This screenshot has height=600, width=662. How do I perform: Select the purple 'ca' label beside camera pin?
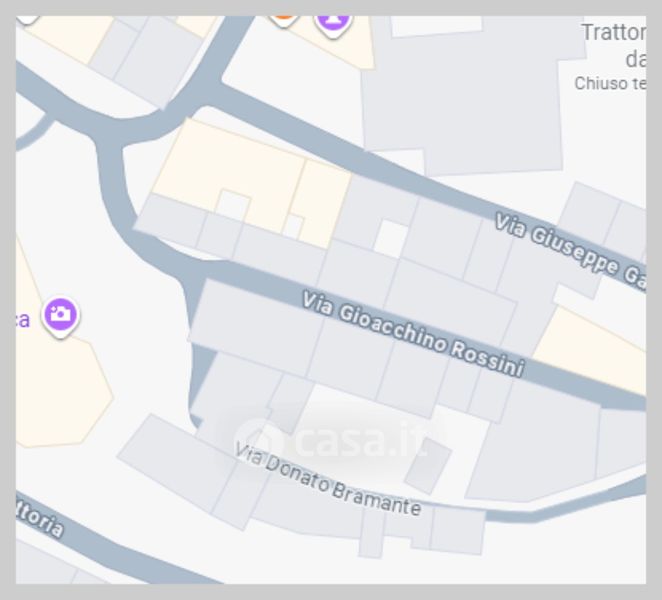tap(23, 320)
